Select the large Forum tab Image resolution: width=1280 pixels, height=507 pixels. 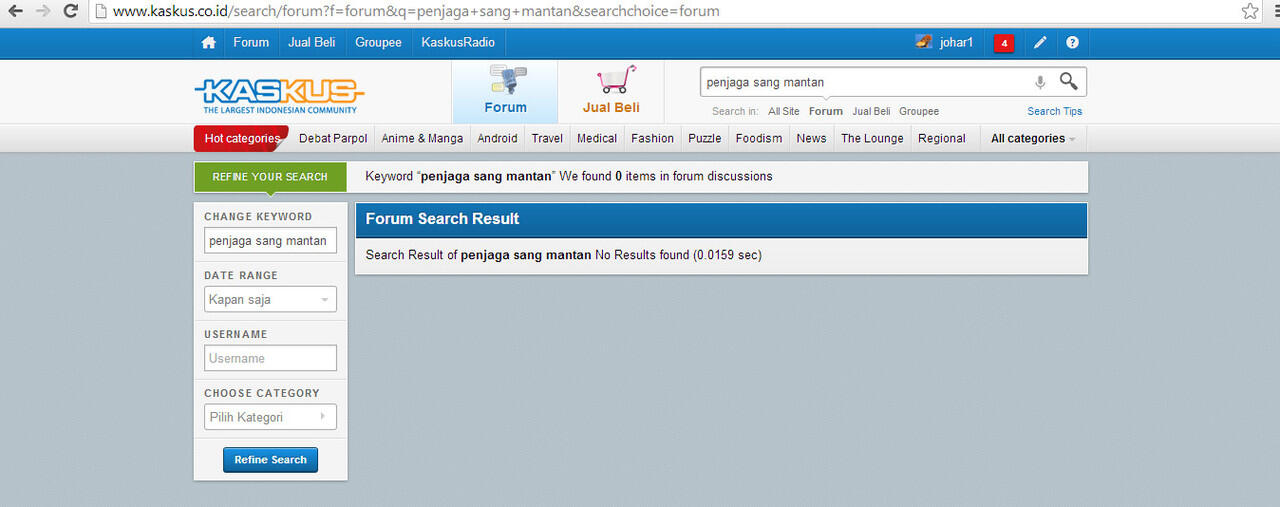click(505, 91)
